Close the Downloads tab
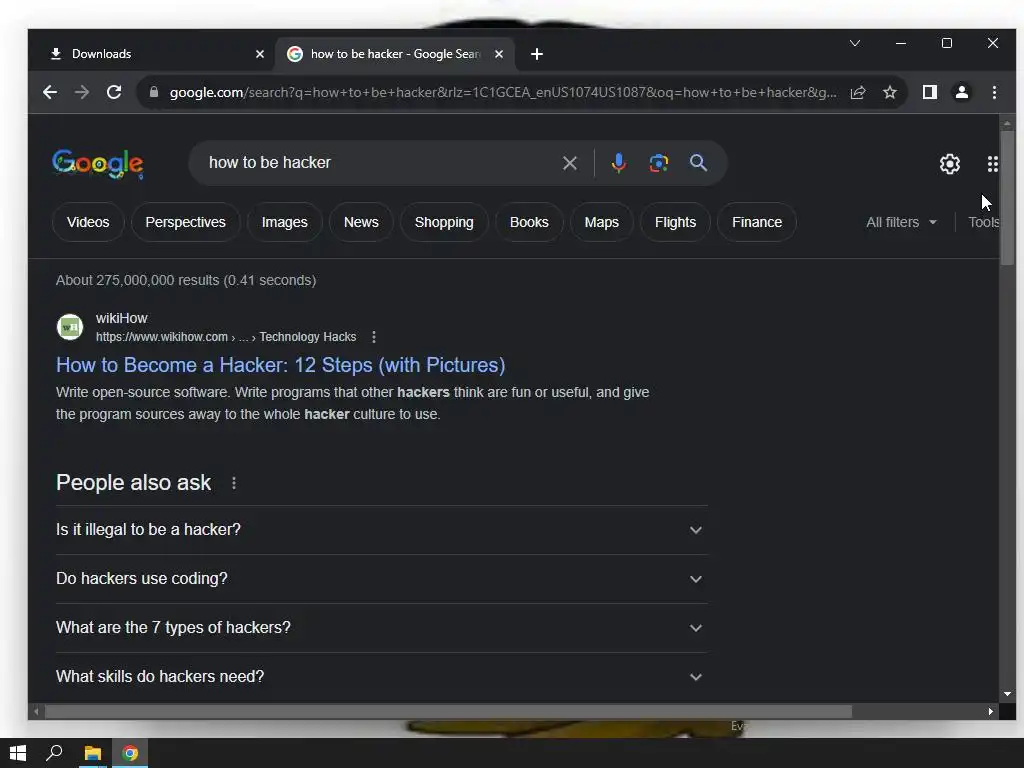 point(260,54)
